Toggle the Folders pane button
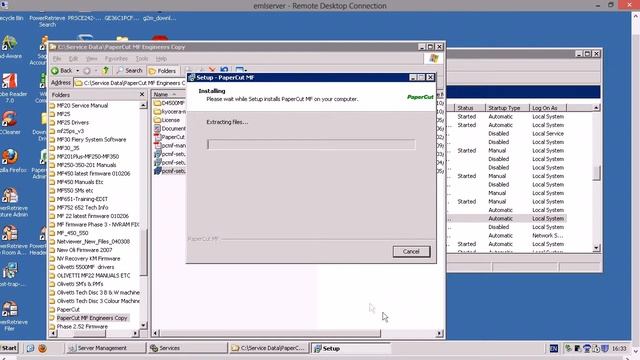The width and height of the screenshot is (640, 360). (162, 71)
